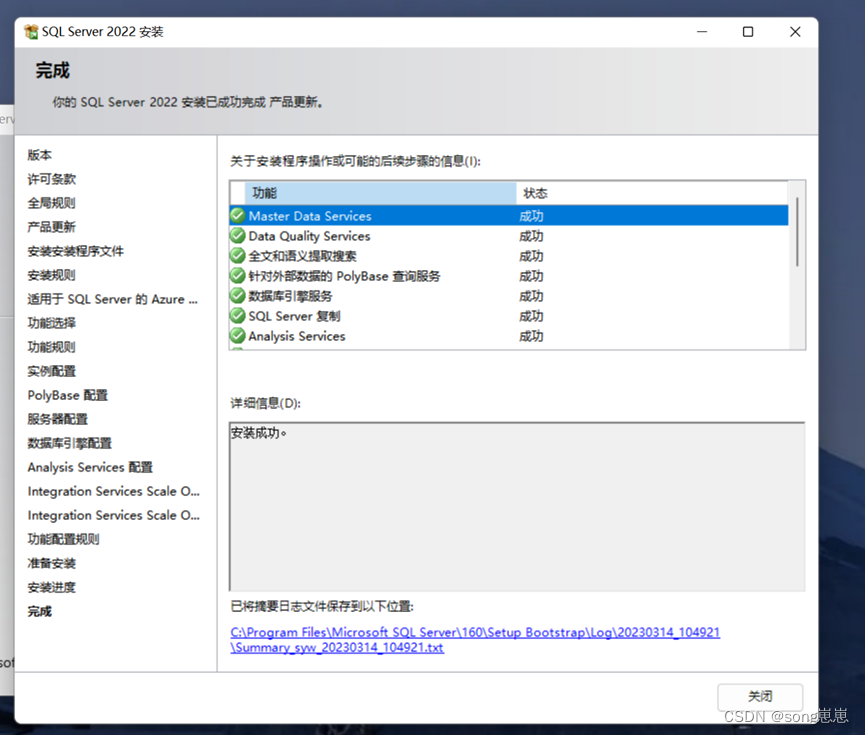Close the installer with the X button
The height and width of the screenshot is (735, 865).
tap(795, 32)
